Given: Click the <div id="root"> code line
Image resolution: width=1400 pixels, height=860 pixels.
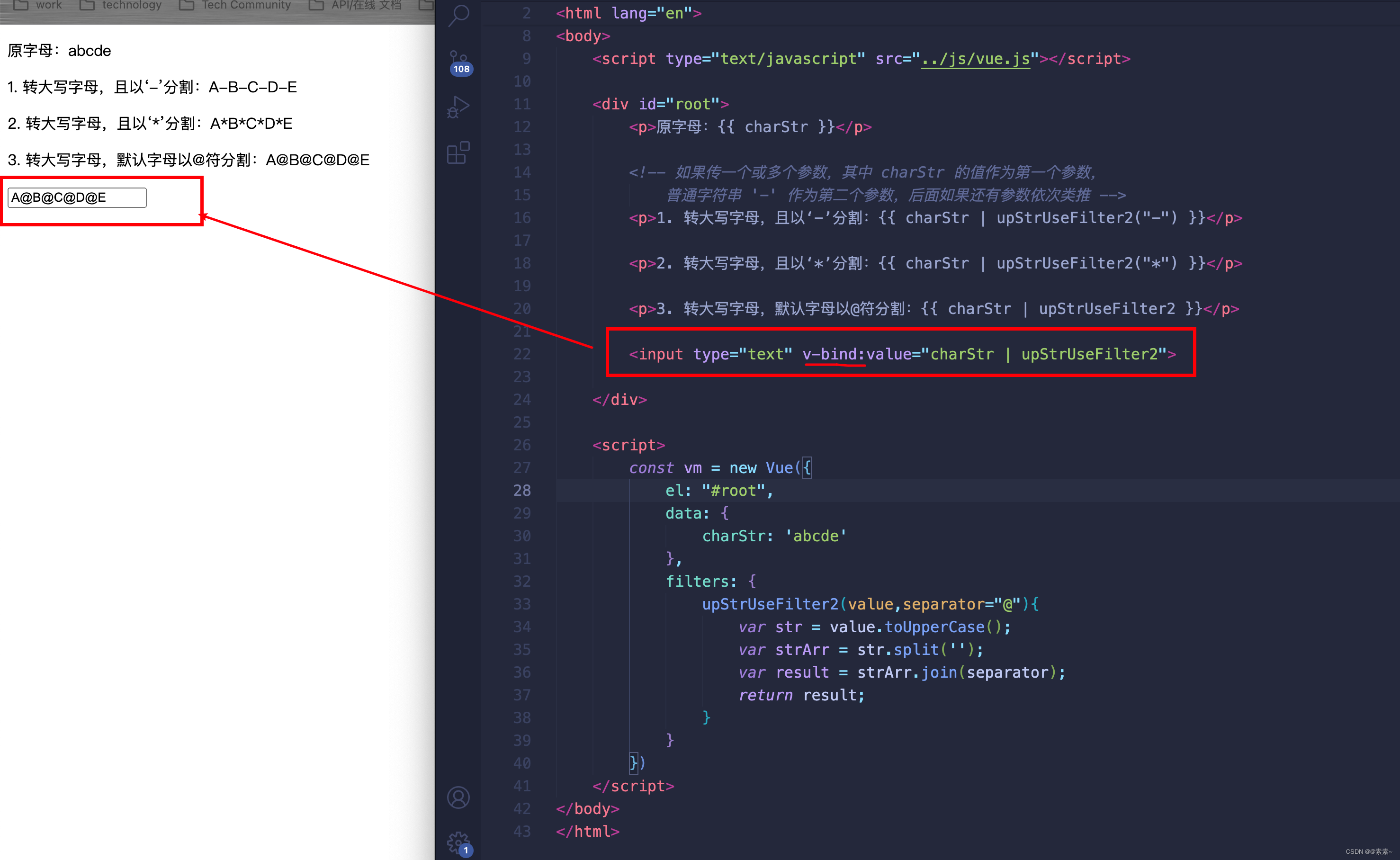Looking at the screenshot, I should pos(661,104).
